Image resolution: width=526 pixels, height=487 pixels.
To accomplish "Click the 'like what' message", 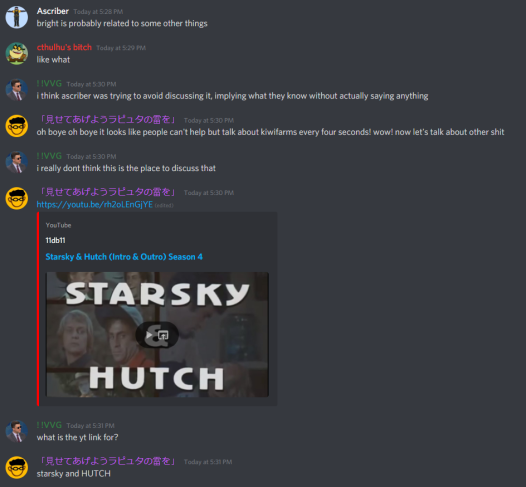I will tap(53, 60).
